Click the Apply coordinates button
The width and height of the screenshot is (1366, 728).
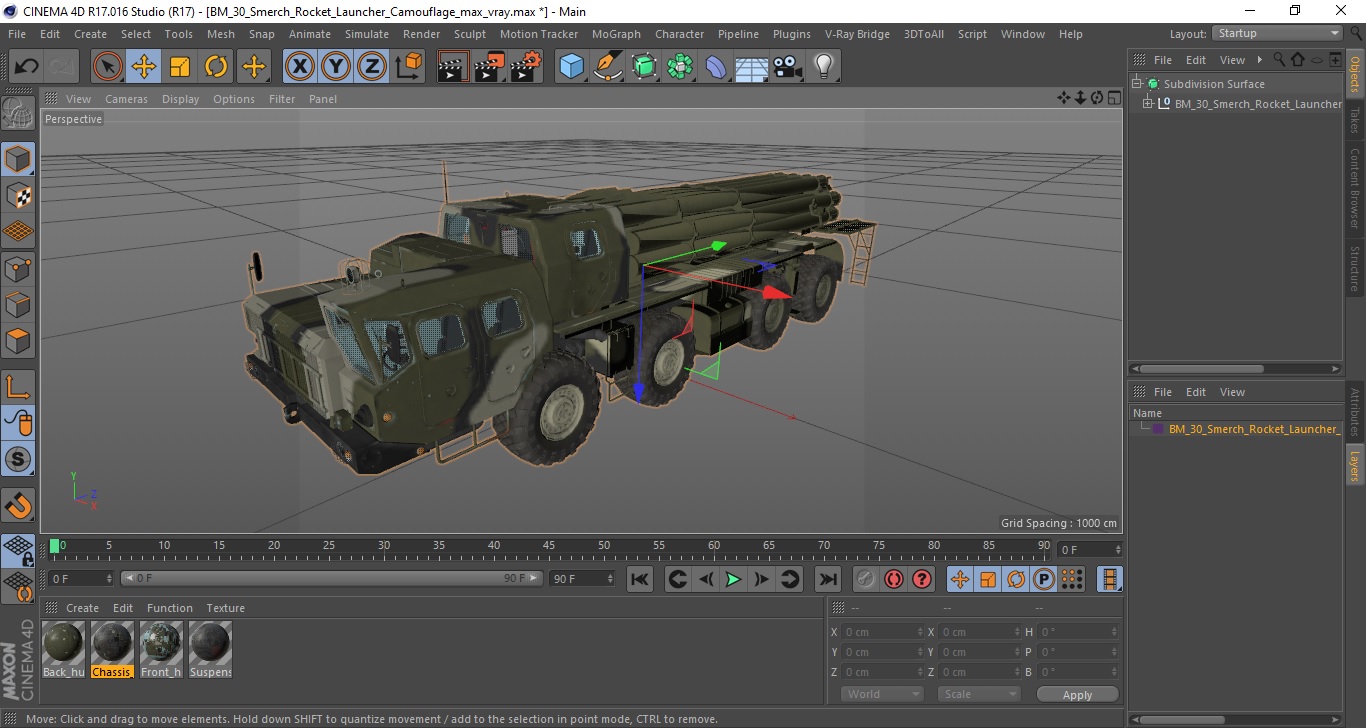(x=1077, y=695)
